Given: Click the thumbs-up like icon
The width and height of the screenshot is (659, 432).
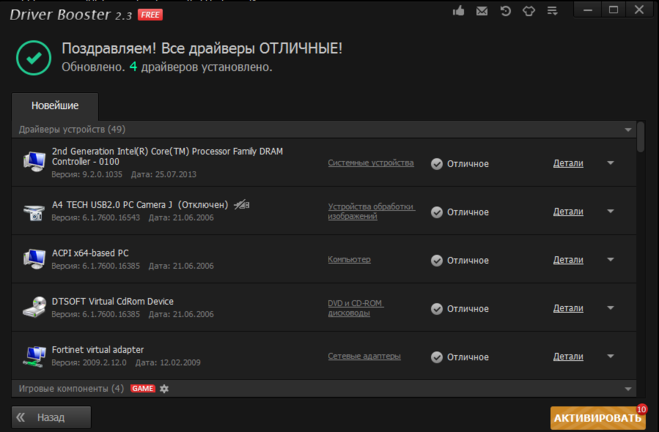Looking at the screenshot, I should [x=459, y=11].
